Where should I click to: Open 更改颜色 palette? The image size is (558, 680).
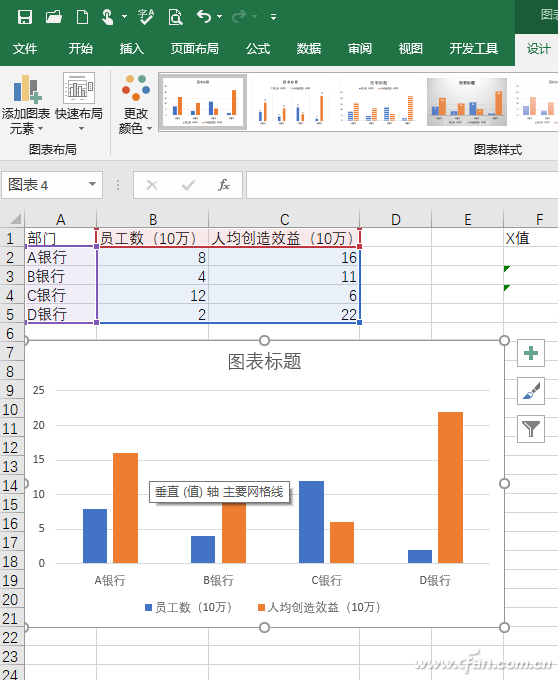coord(136,104)
